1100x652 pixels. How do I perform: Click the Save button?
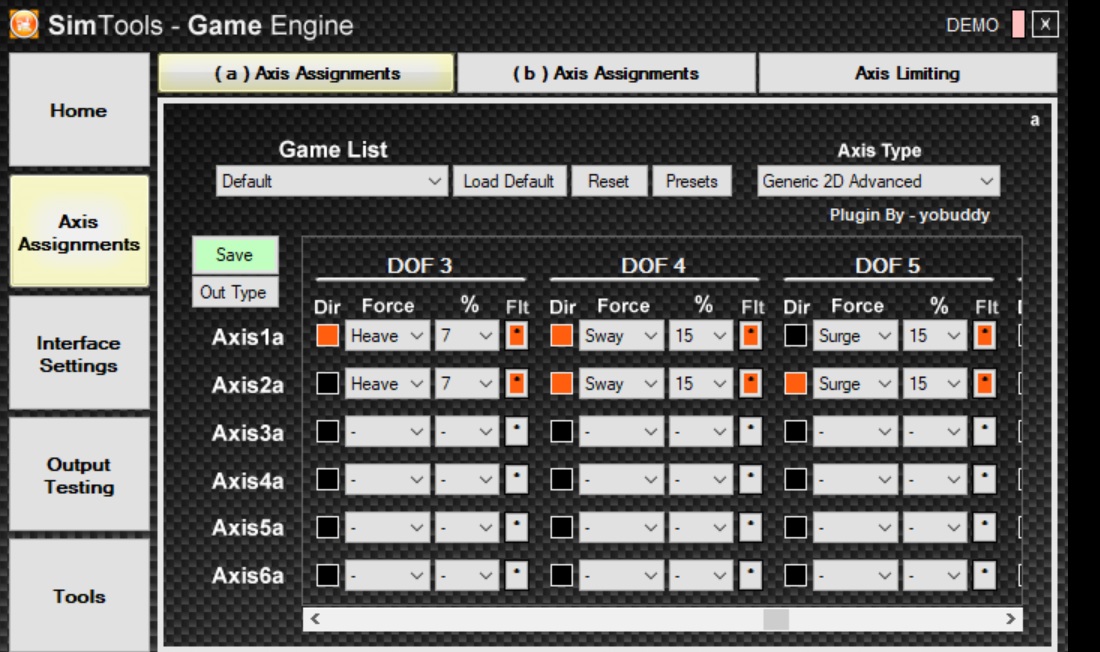click(x=235, y=255)
